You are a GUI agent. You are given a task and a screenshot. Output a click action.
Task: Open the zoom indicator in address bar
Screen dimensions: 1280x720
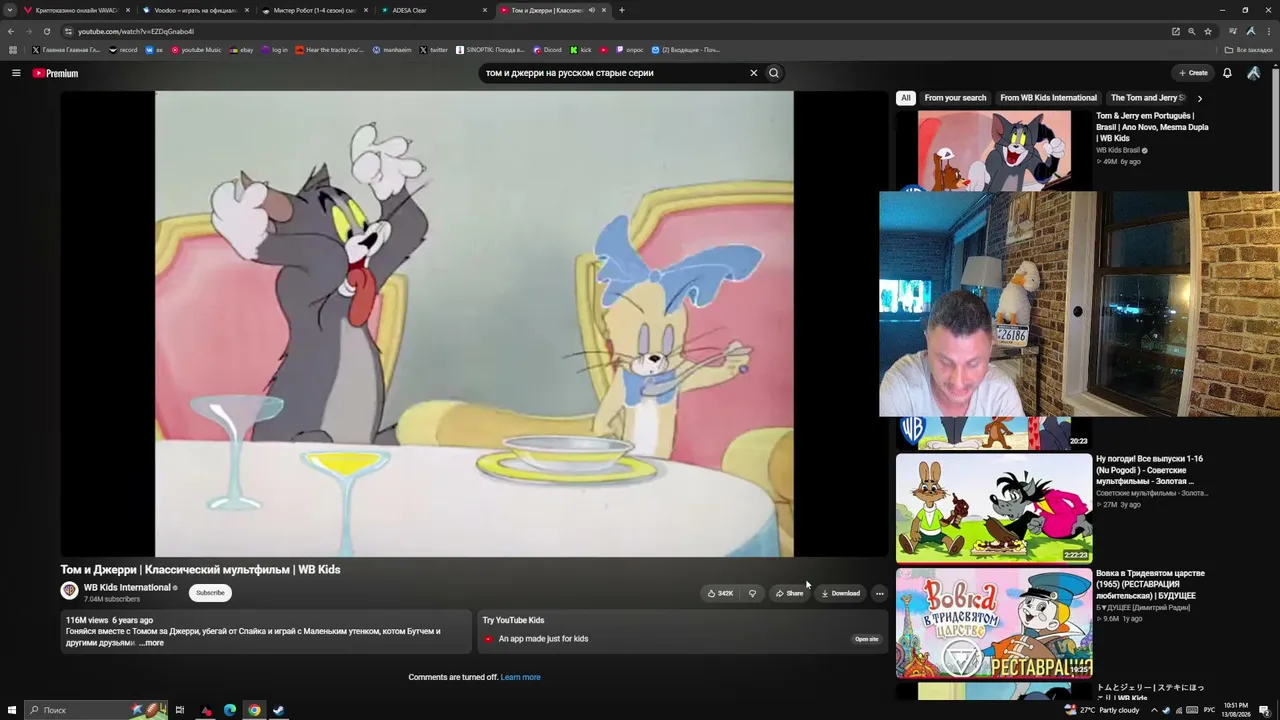[1191, 31]
